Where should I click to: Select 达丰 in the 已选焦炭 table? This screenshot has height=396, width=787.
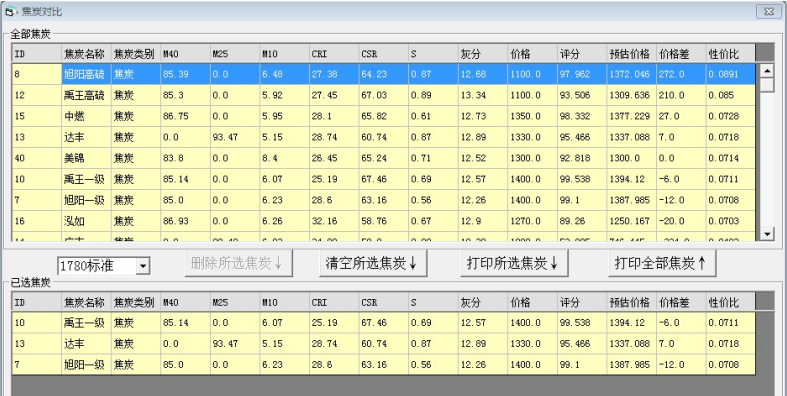tap(384, 344)
